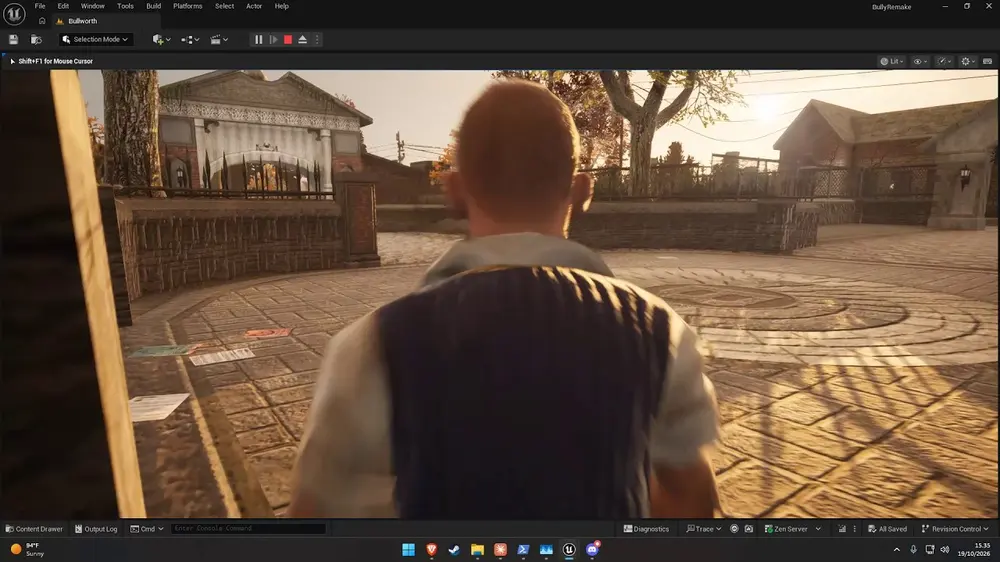
Task: Open the Blueprints dropdown in toolbar
Action: coord(190,40)
